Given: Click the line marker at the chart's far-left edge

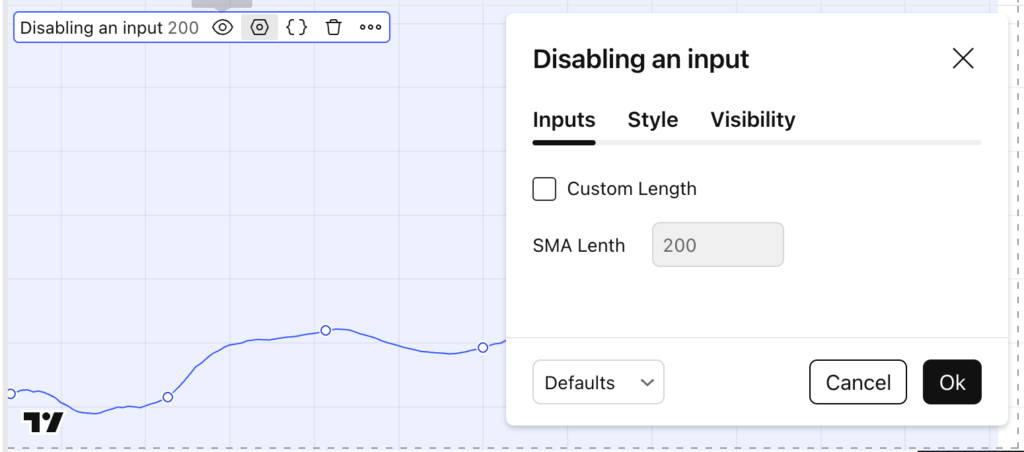Looking at the screenshot, I should (11, 393).
